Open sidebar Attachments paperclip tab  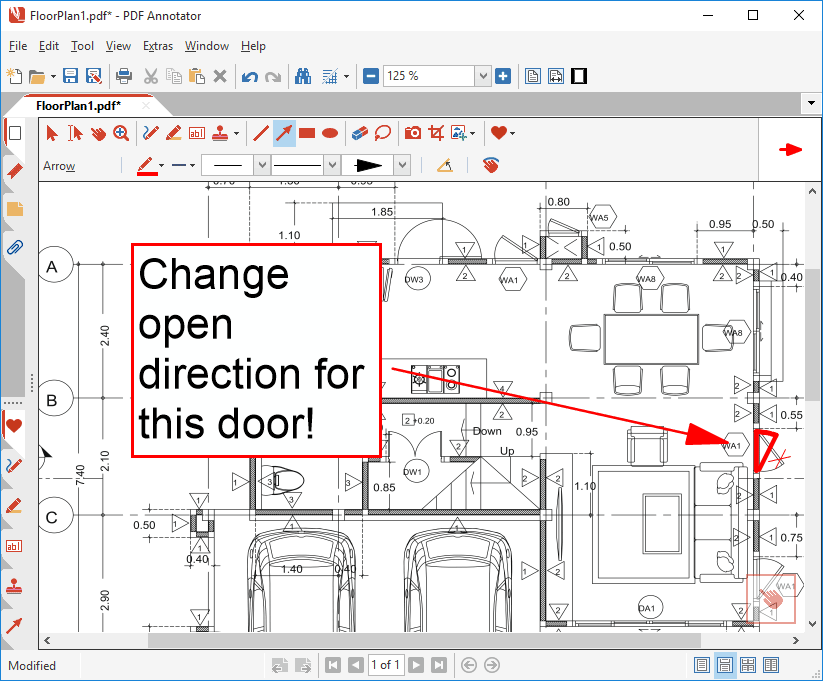(x=15, y=246)
